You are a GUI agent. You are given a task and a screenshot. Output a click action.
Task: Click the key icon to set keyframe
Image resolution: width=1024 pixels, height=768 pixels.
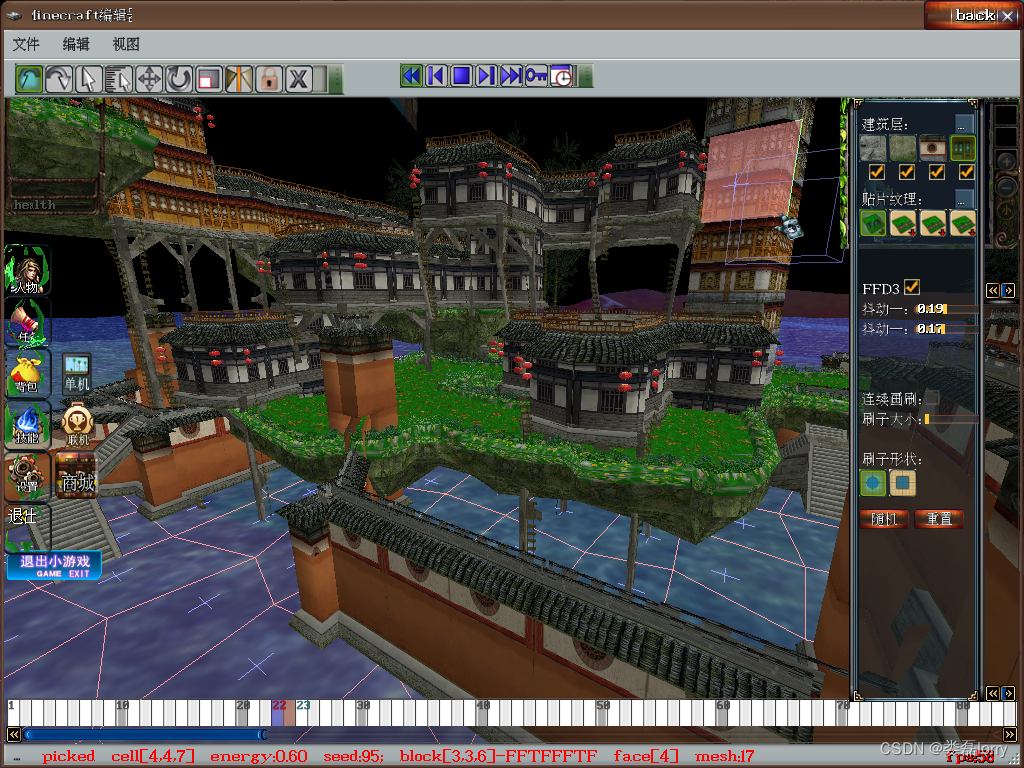(536, 76)
